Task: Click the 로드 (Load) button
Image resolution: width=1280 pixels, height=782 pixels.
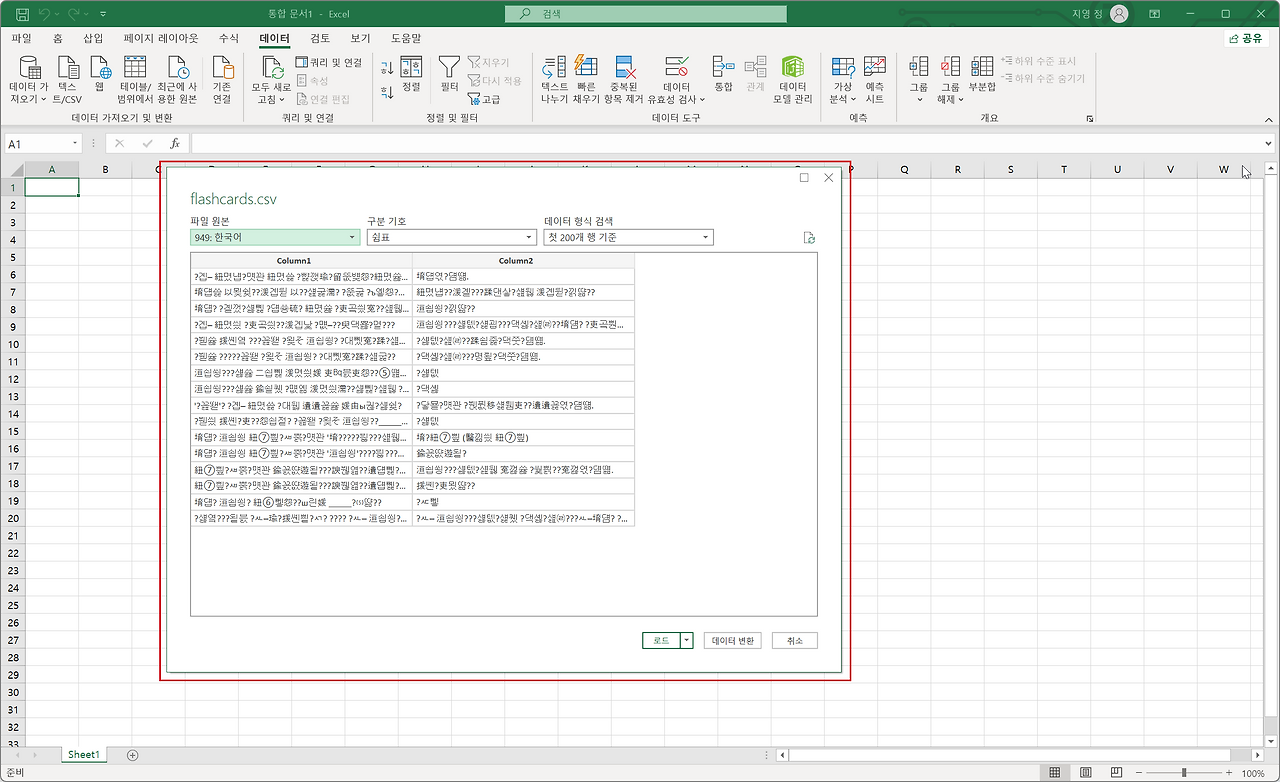Action: pyautogui.click(x=661, y=641)
